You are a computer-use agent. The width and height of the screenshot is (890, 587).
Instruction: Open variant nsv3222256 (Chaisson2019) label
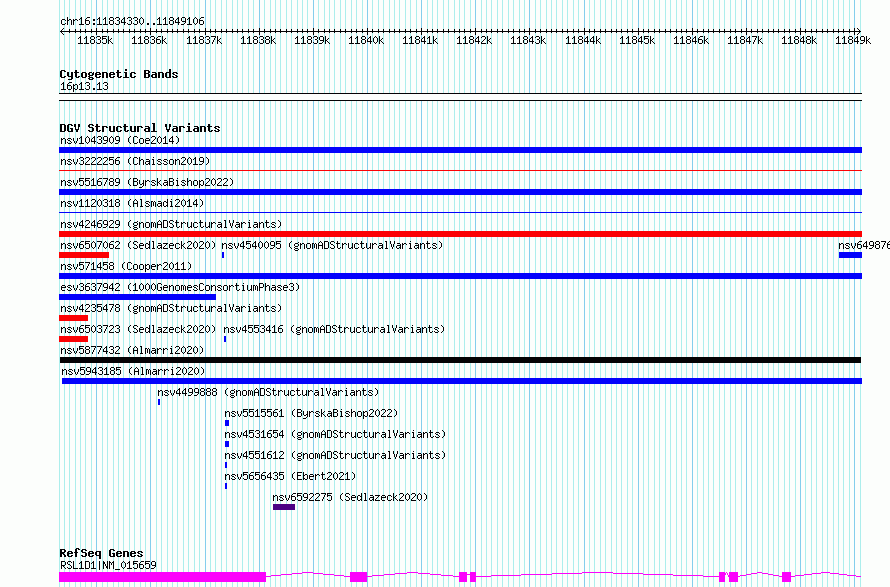[135, 161]
